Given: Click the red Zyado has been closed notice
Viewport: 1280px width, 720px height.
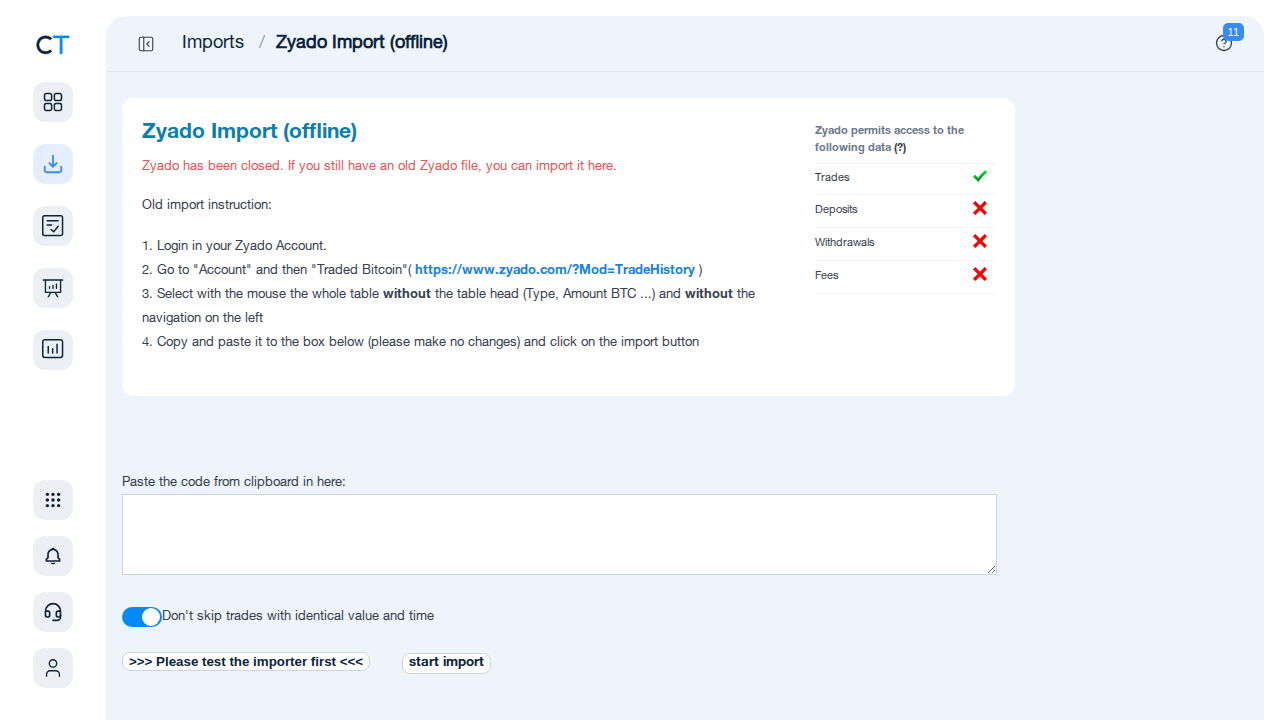Looking at the screenshot, I should click(x=379, y=166).
